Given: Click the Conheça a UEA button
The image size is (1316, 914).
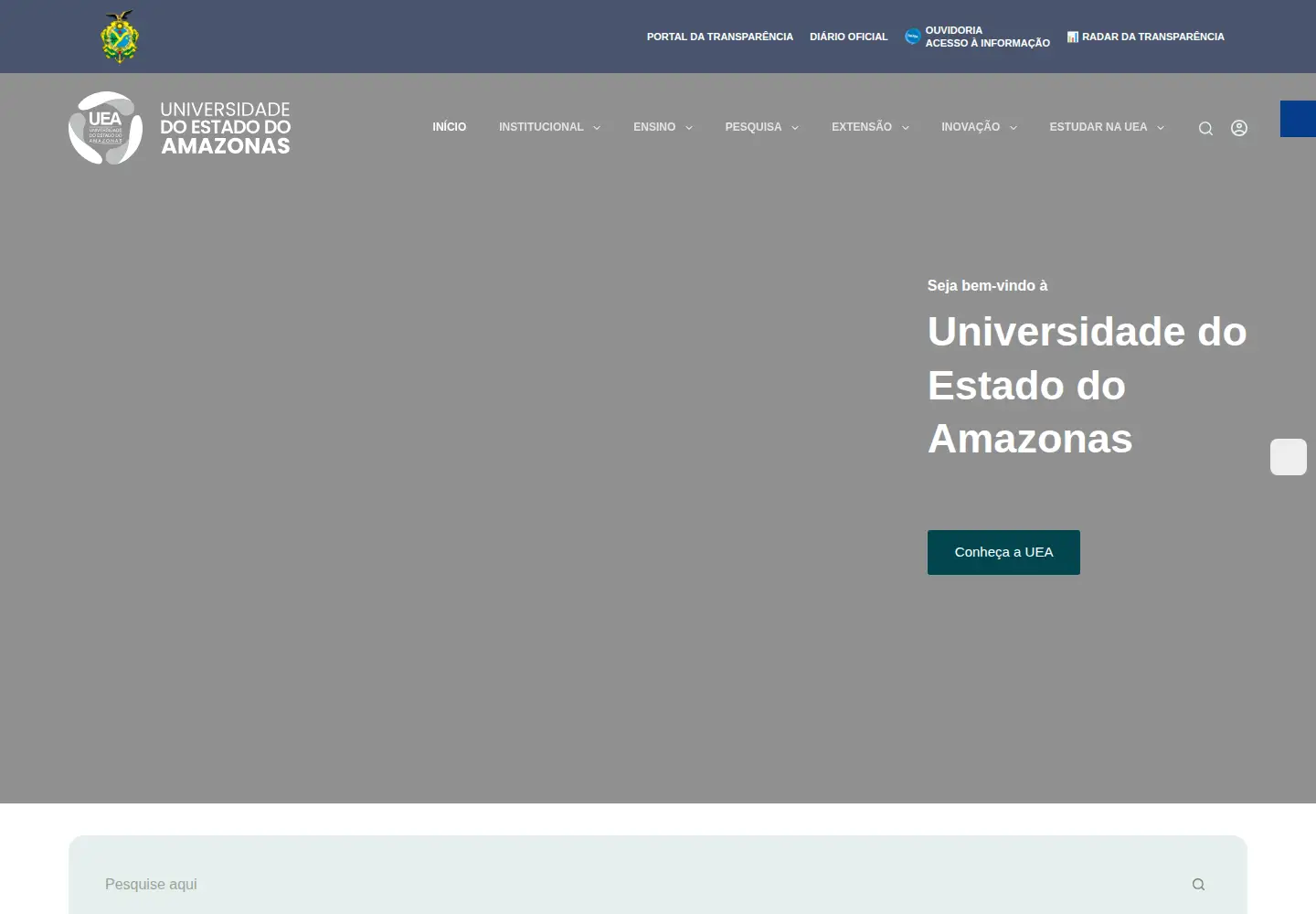Looking at the screenshot, I should [1003, 552].
